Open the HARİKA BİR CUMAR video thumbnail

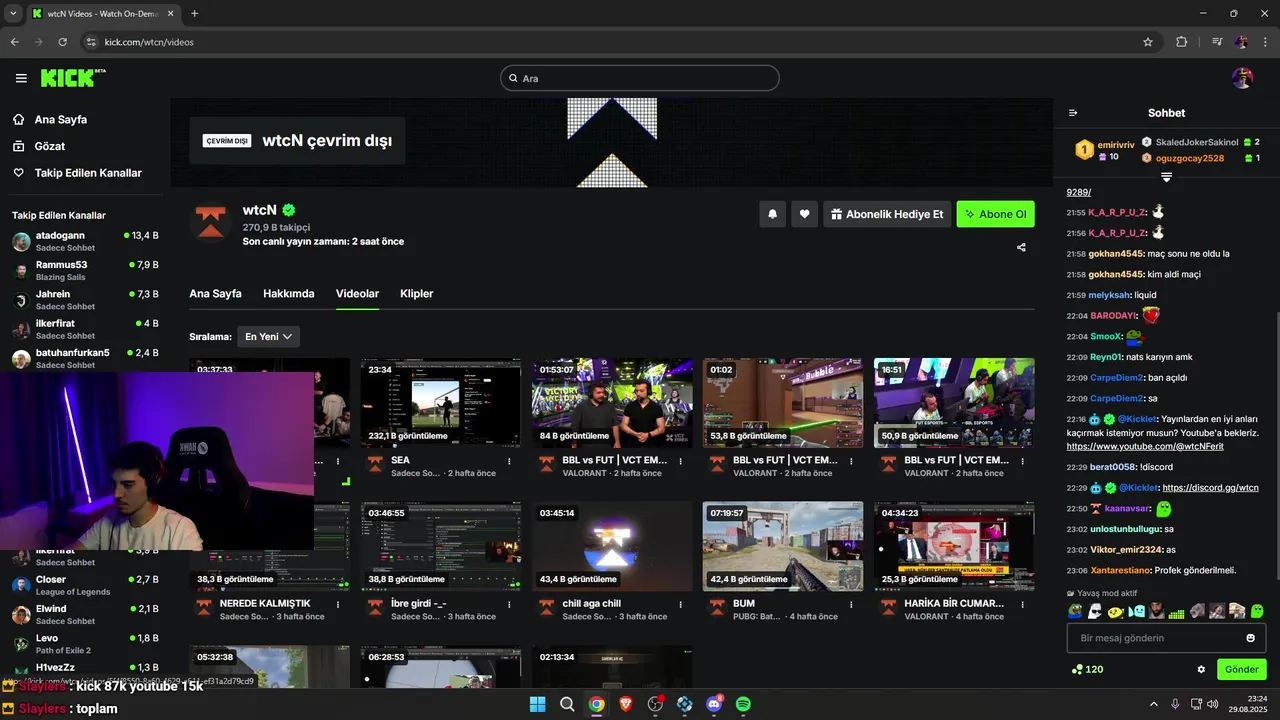[954, 546]
